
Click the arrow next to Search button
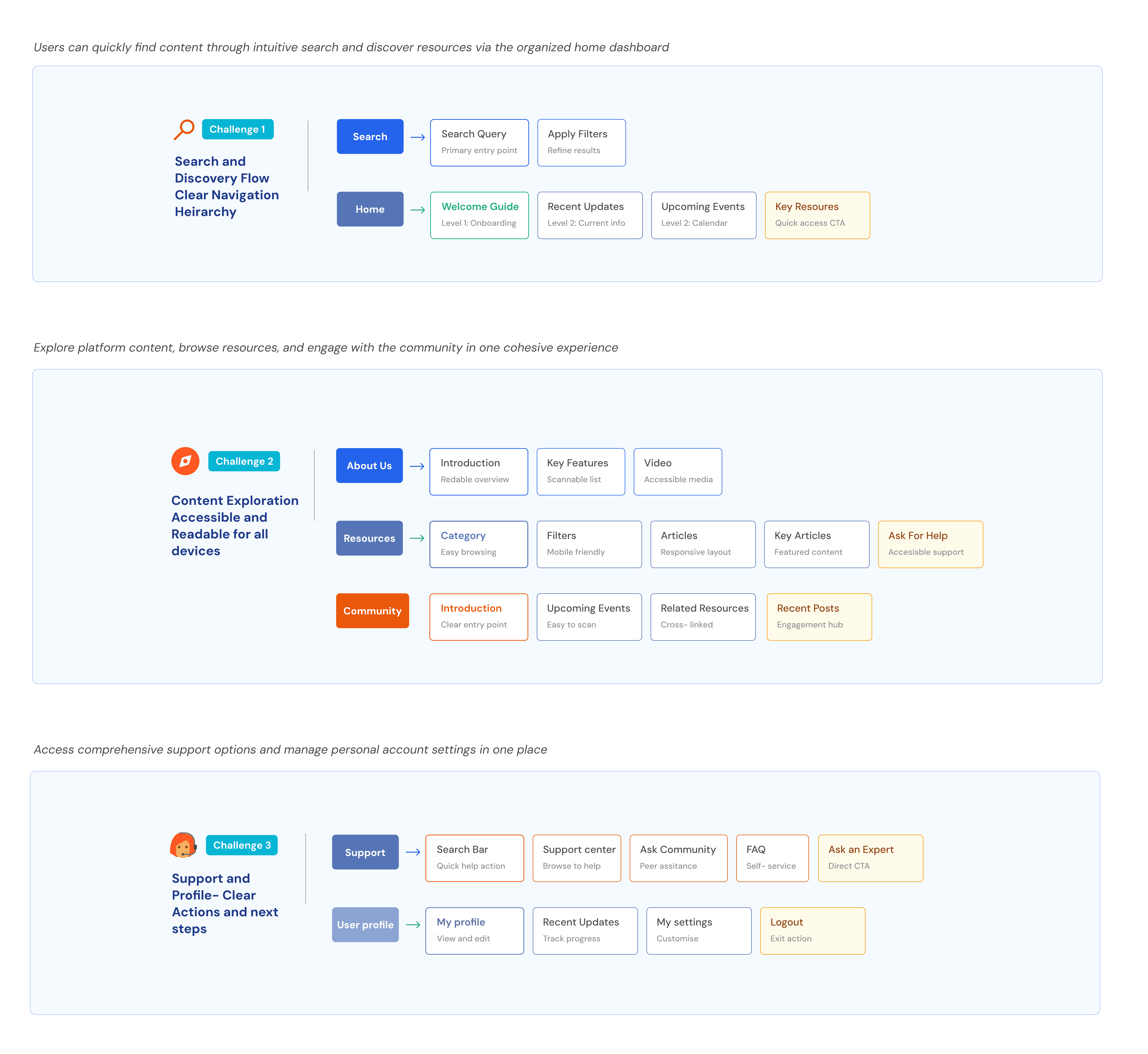pos(418,138)
